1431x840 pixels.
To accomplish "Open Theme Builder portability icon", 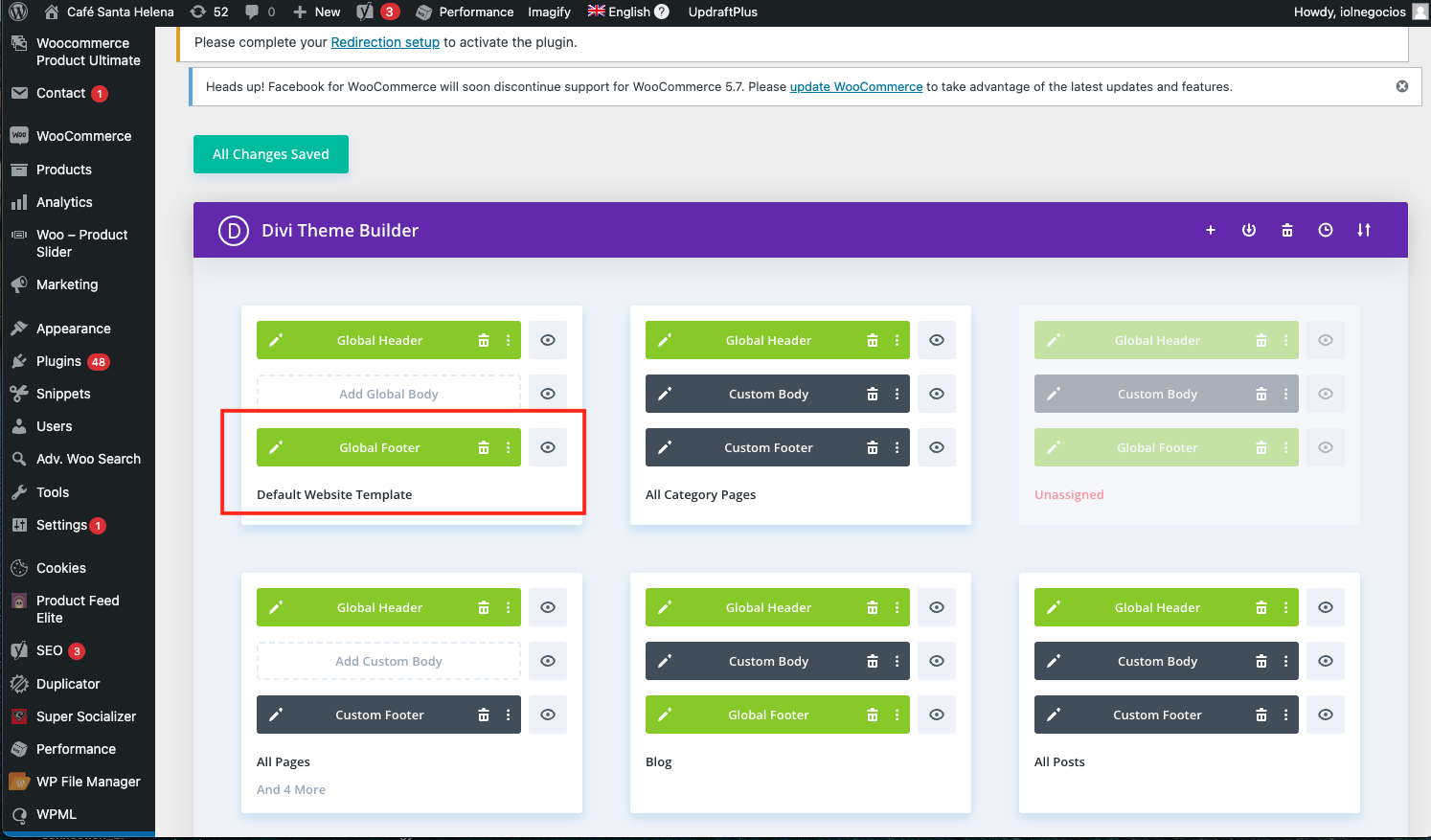I will click(1249, 230).
